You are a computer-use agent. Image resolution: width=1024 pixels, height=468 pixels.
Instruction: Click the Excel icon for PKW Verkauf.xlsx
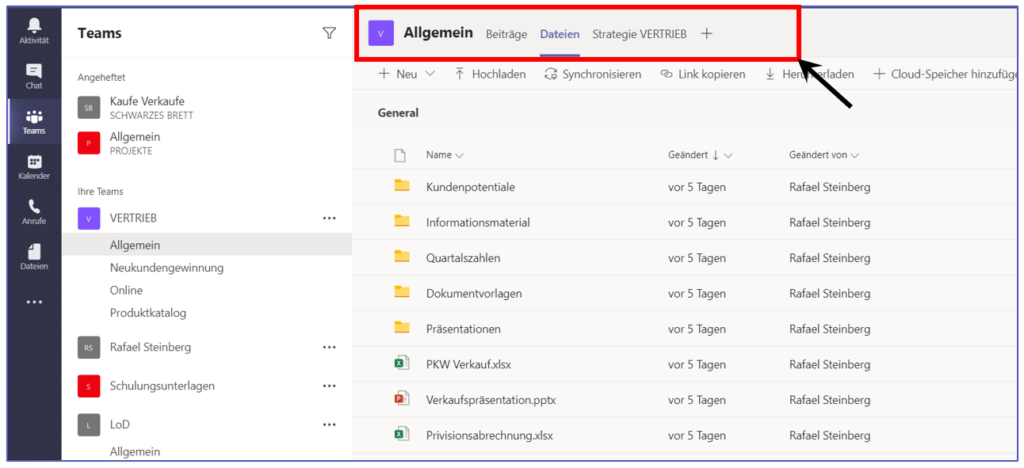click(x=402, y=364)
